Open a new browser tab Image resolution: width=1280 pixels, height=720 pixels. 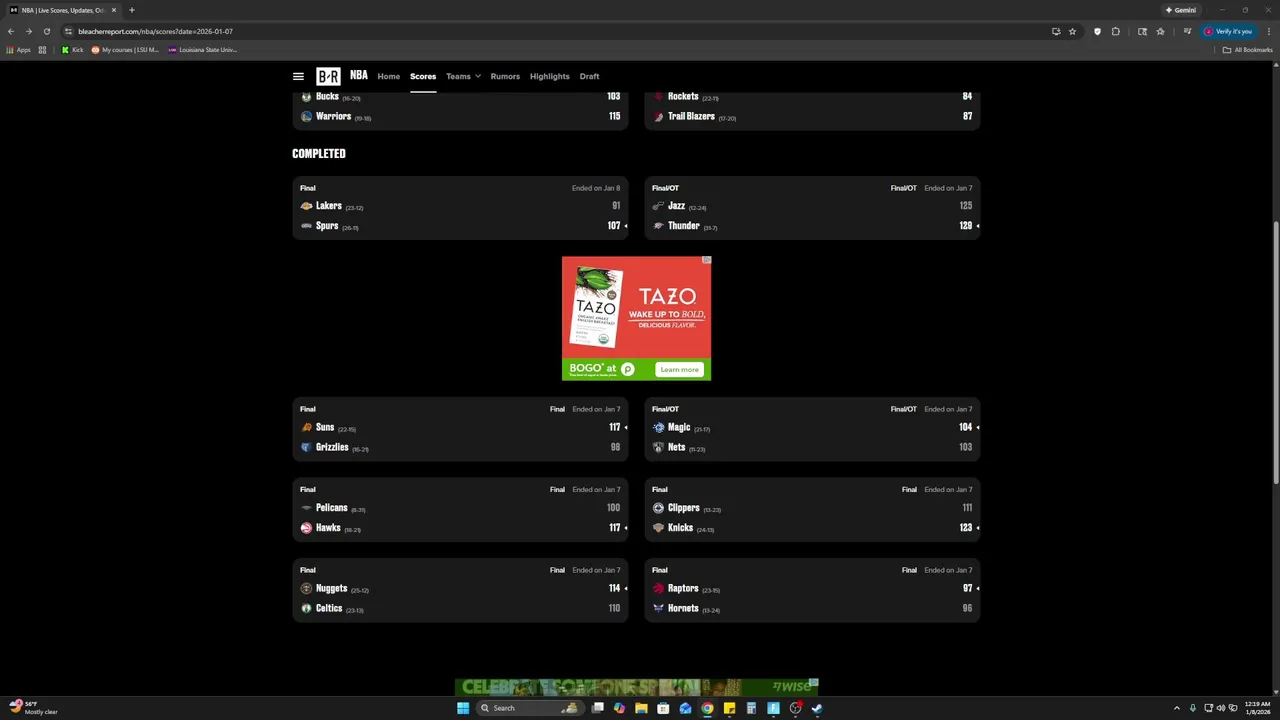(x=131, y=10)
